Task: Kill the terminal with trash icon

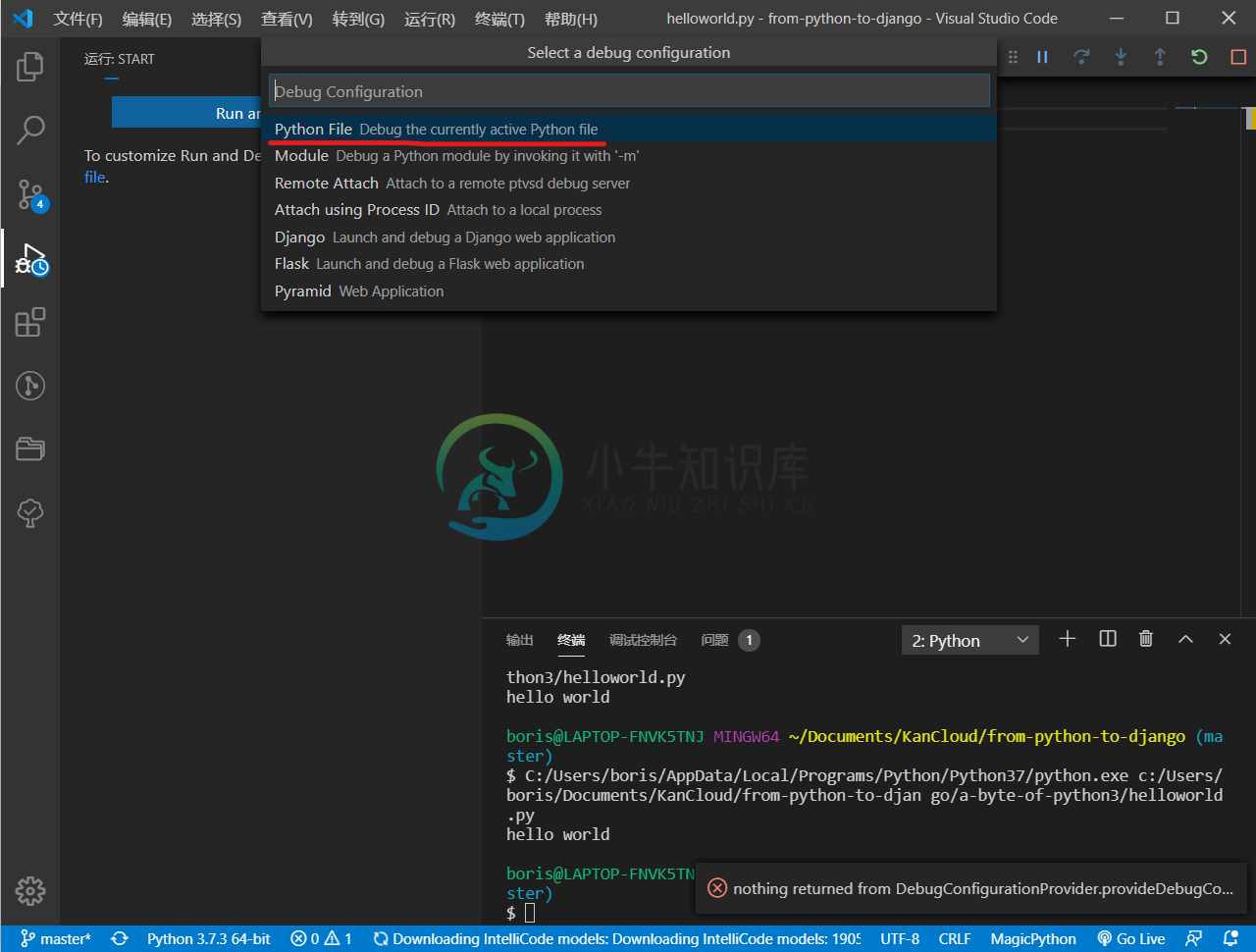Action: 1145,639
